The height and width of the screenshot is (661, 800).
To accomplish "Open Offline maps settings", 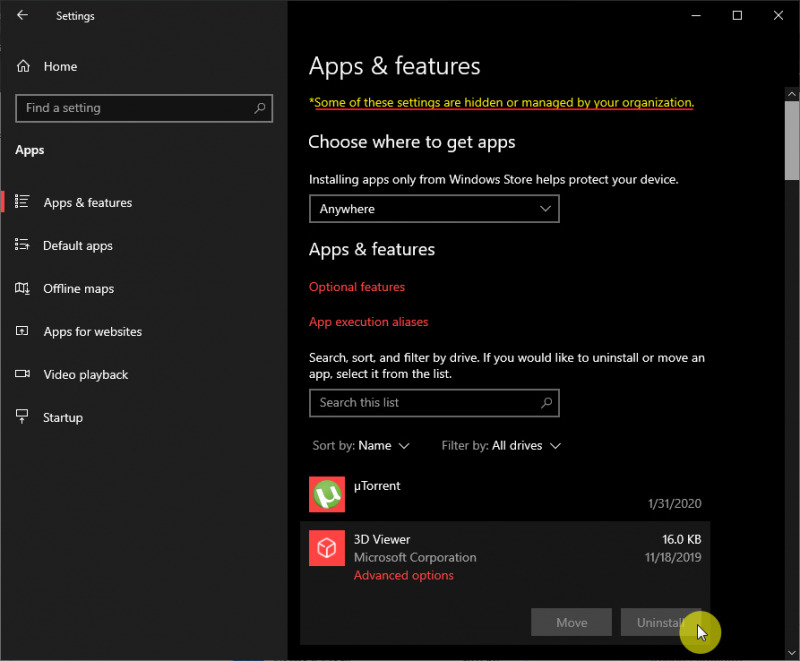I will pos(79,289).
